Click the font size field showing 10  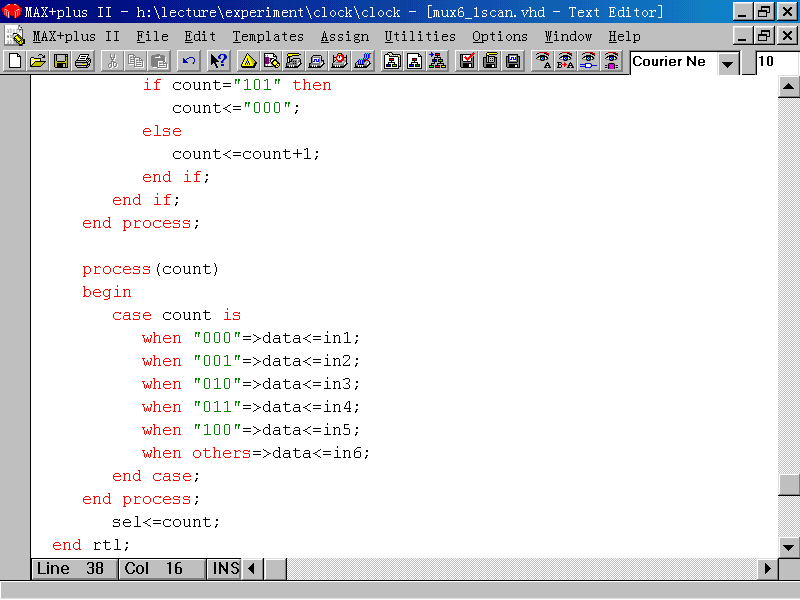point(777,63)
